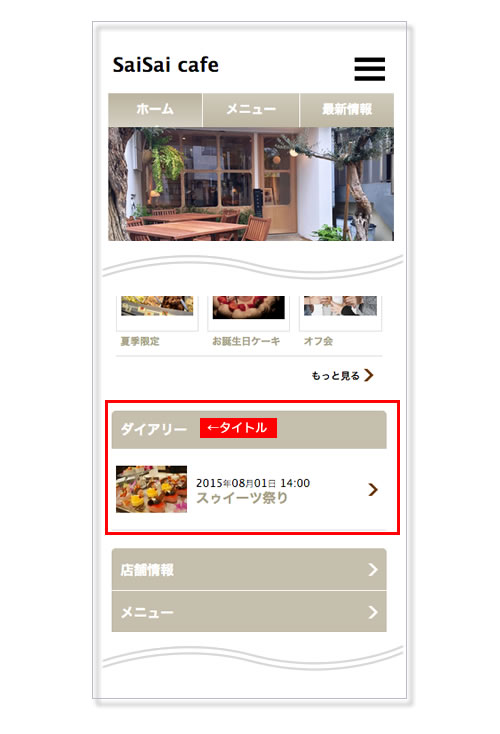Select the ホーム tab

(x=155, y=110)
